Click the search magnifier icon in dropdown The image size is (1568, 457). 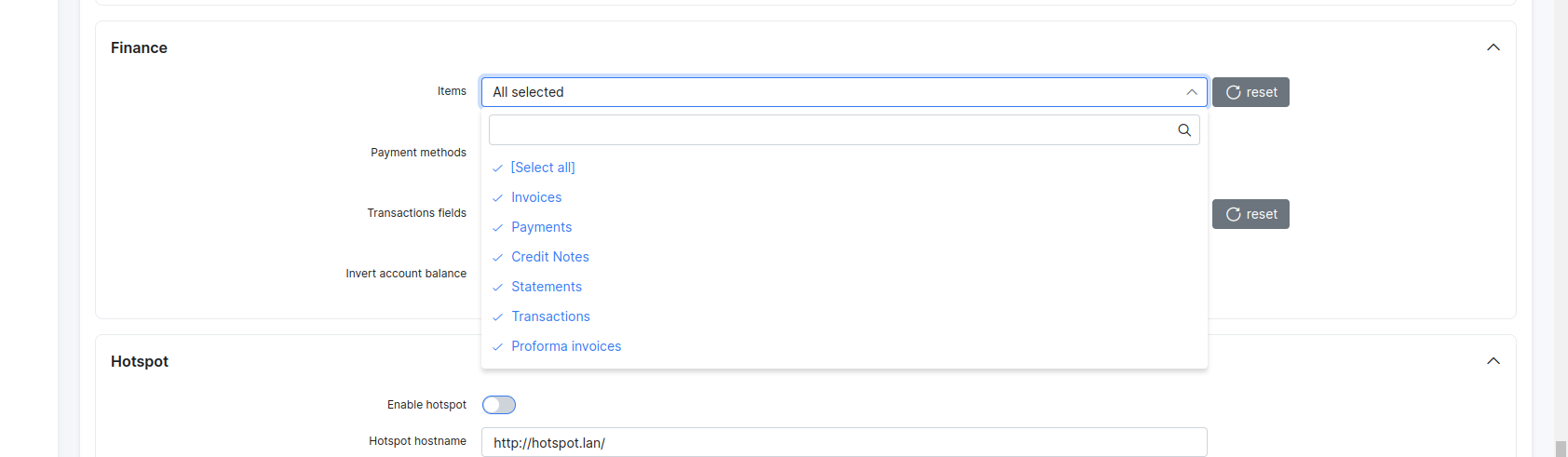[1184, 130]
